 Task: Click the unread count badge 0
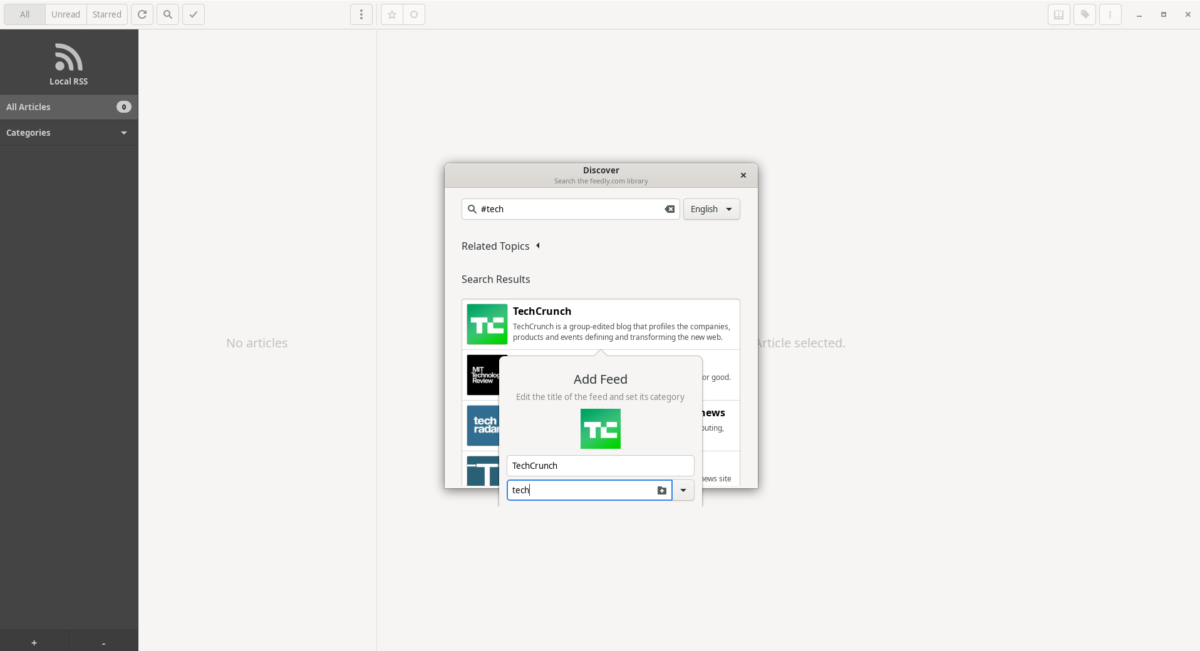123,107
